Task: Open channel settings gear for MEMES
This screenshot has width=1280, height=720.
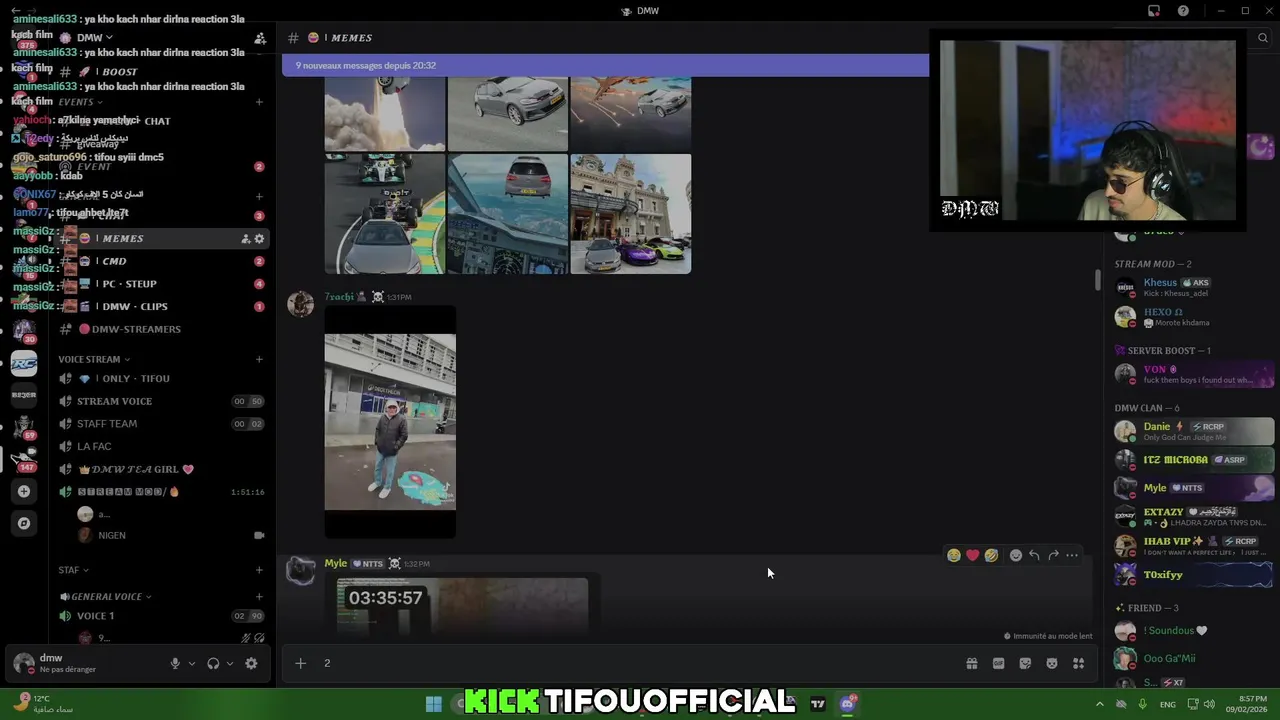Action: 259,239
